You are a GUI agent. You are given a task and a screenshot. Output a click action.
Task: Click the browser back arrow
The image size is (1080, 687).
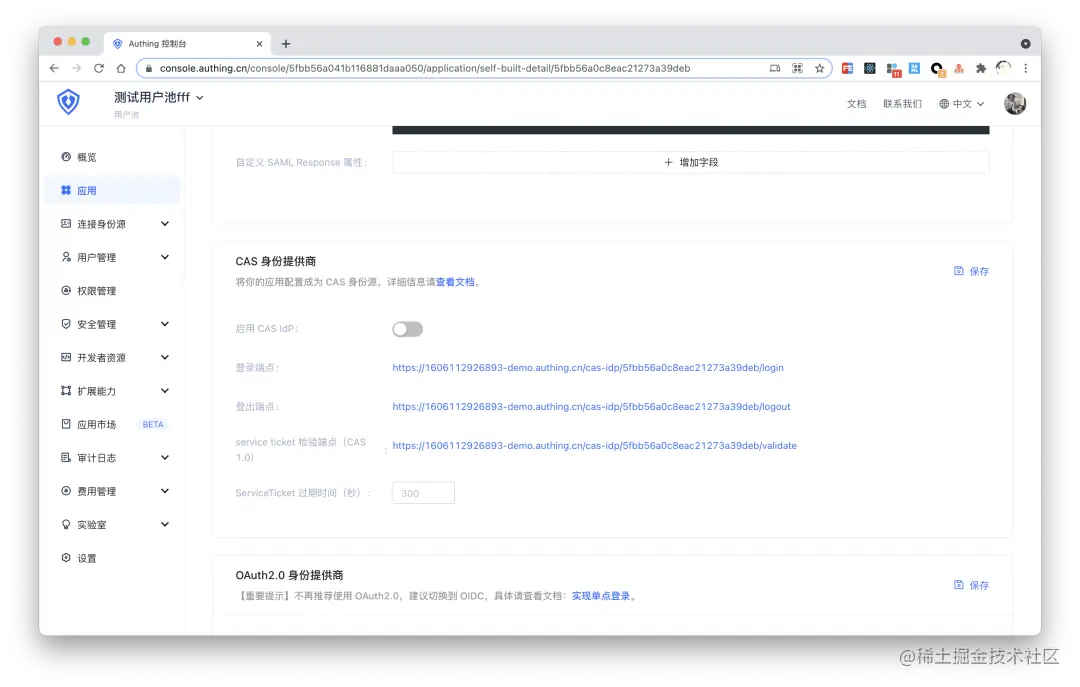(54, 68)
